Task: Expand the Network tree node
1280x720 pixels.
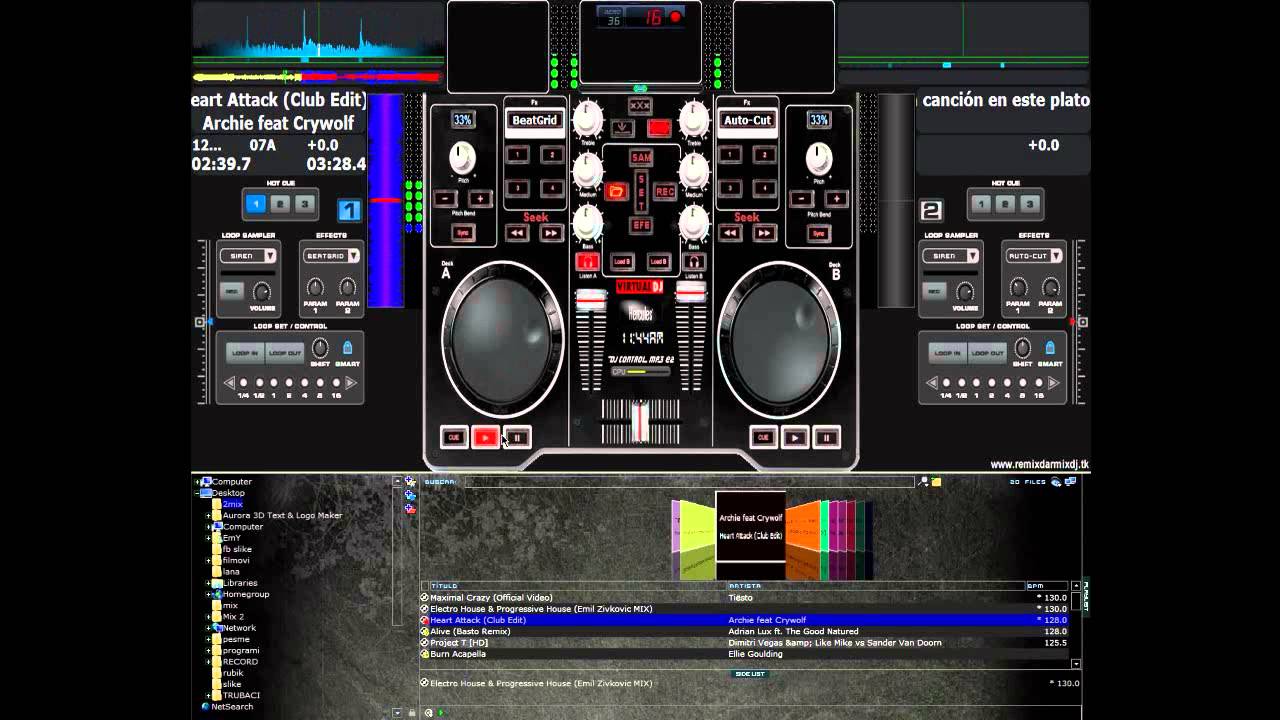Action: tap(209, 628)
